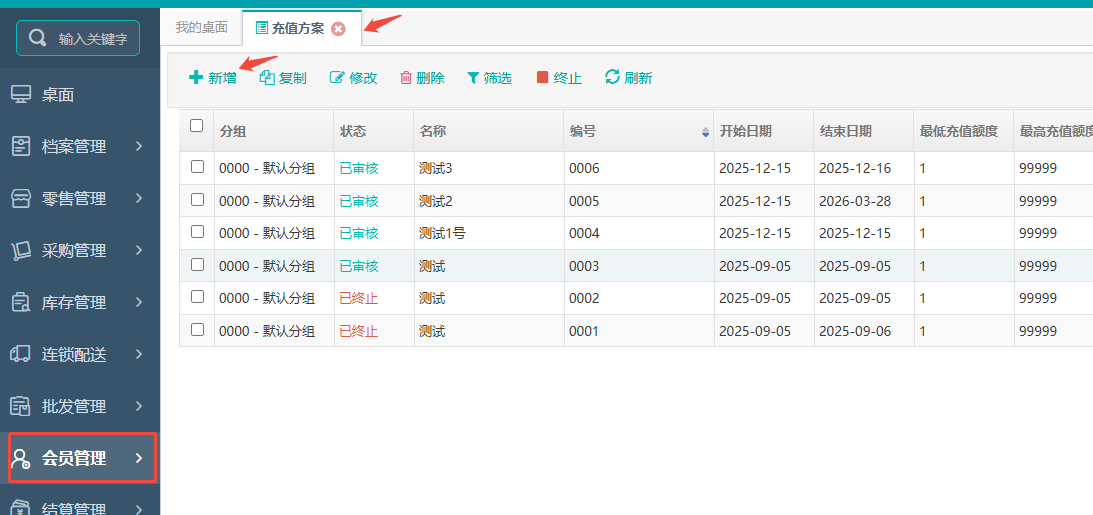Check the row numbered 0001
The image size is (1093, 515).
197,330
